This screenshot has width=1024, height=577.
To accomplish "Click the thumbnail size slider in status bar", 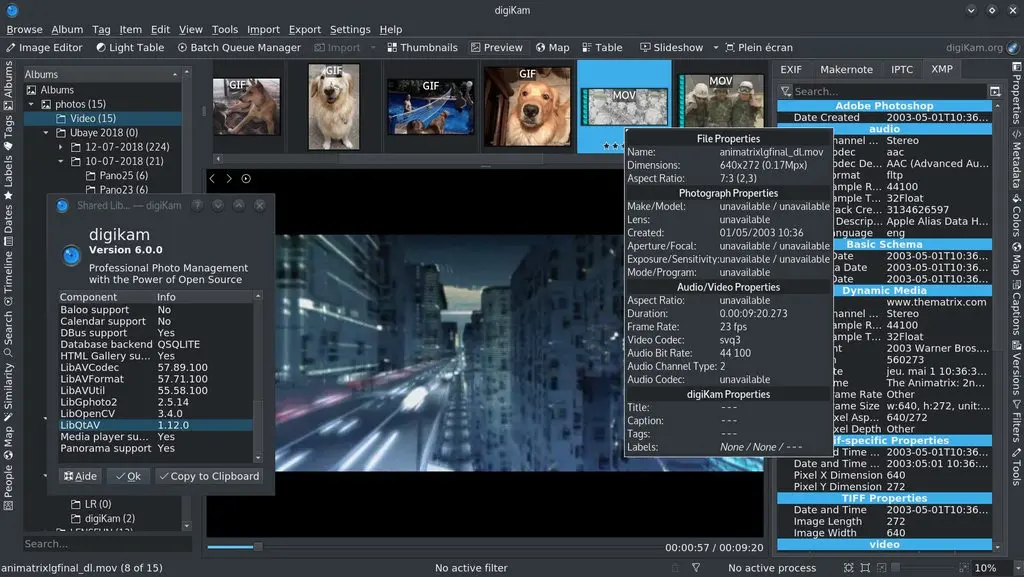I will point(925,567).
